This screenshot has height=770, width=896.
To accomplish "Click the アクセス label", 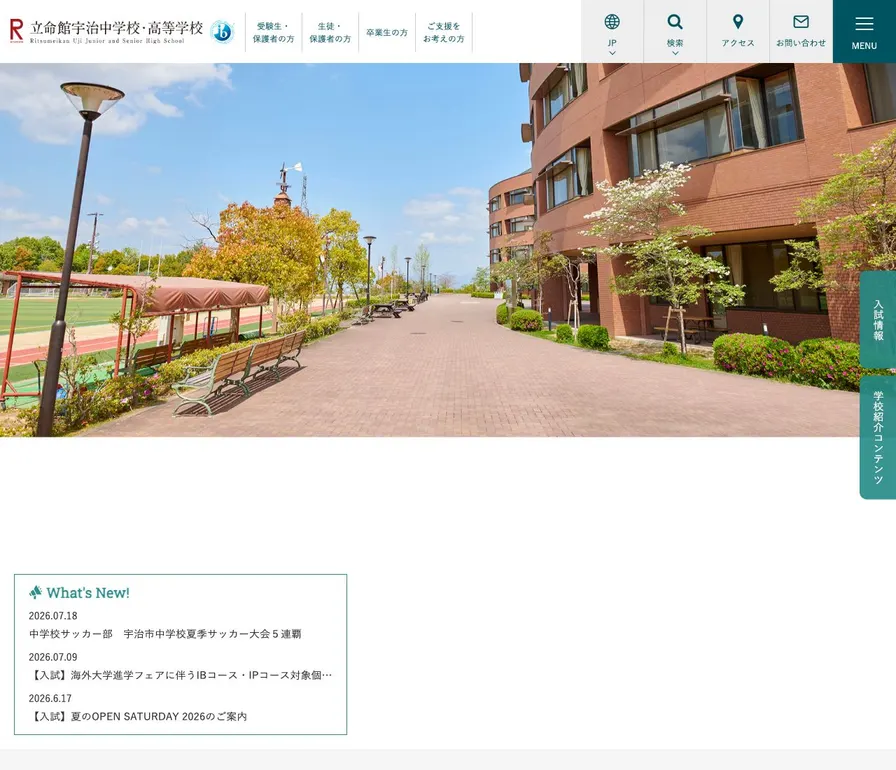I will pos(738,43).
